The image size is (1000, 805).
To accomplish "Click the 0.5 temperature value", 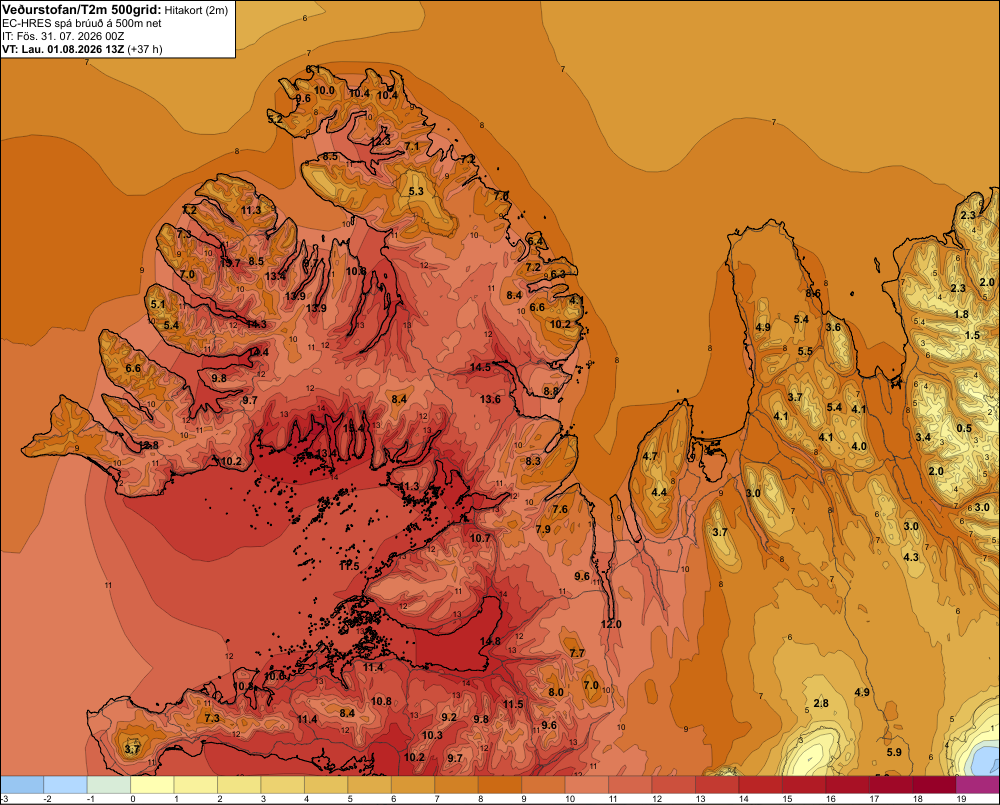I will [x=964, y=429].
